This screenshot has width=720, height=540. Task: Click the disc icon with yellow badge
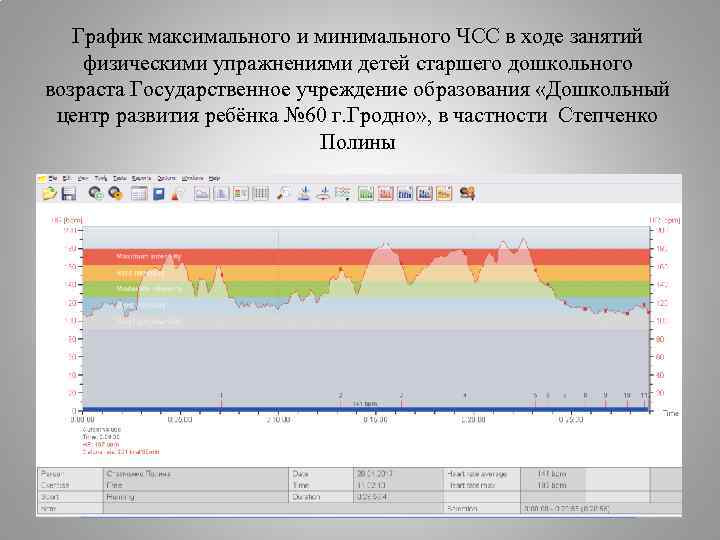pyautogui.click(x=115, y=193)
